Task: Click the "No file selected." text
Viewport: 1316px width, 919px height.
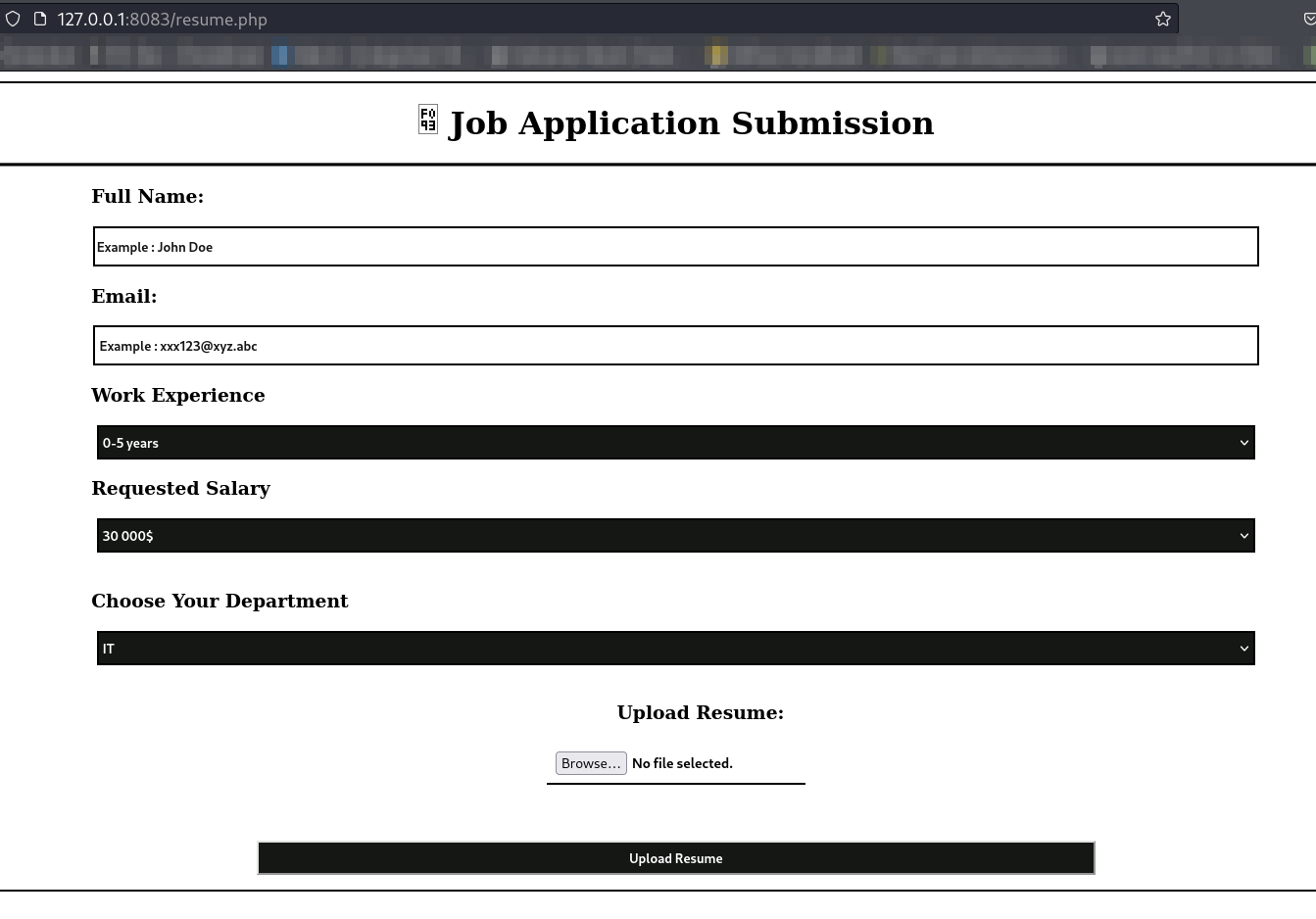Action: click(x=682, y=763)
